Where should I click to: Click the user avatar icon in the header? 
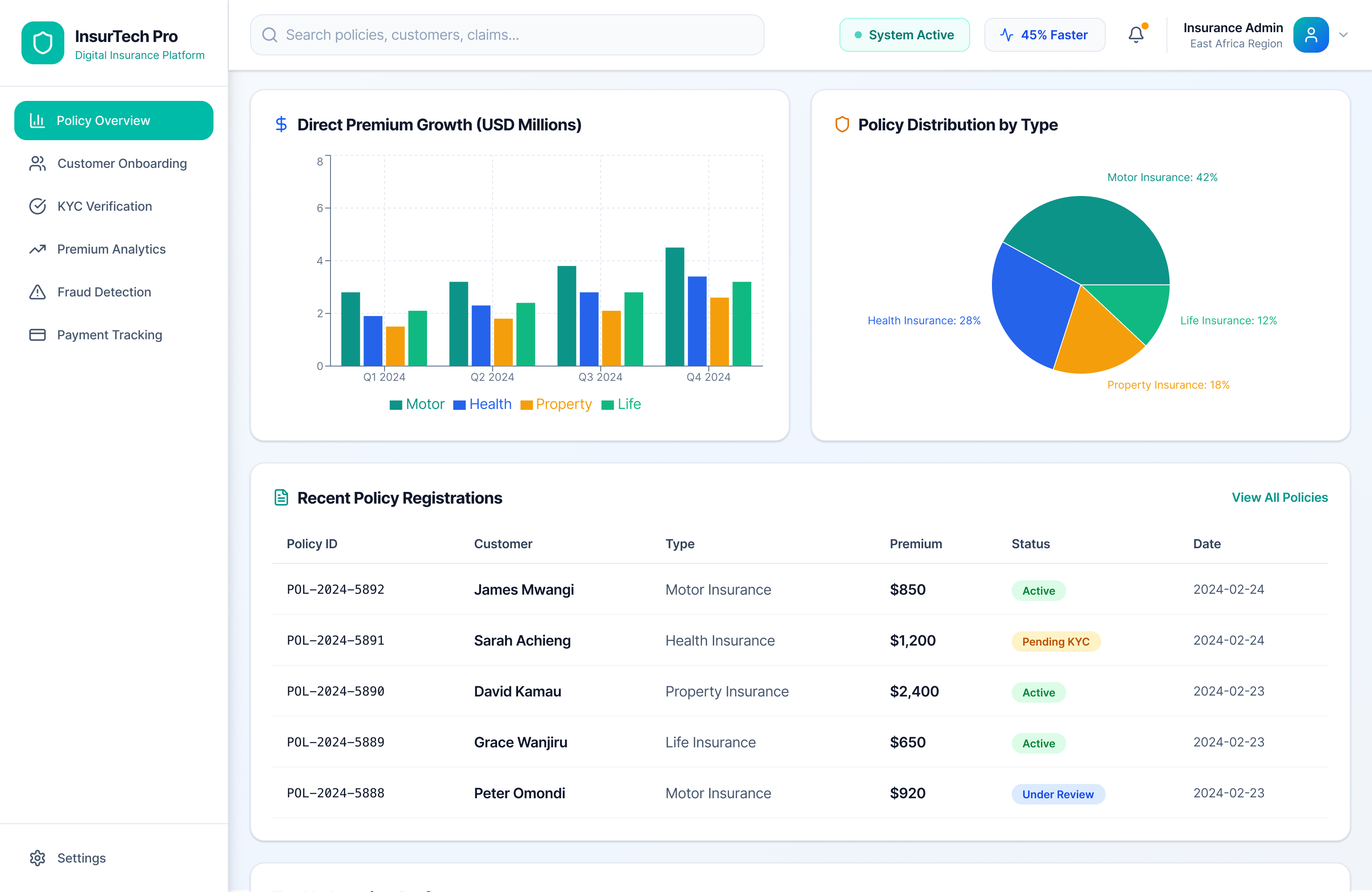1311,34
